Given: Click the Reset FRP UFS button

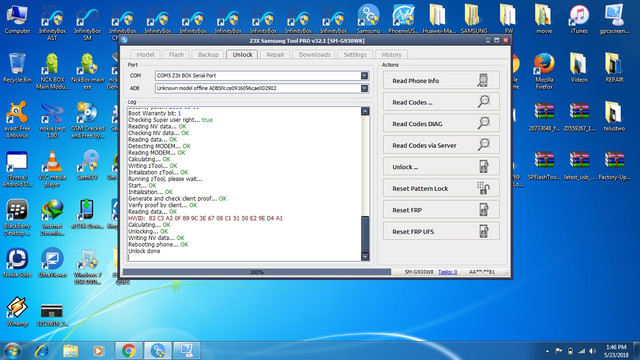Looking at the screenshot, I should [441, 231].
